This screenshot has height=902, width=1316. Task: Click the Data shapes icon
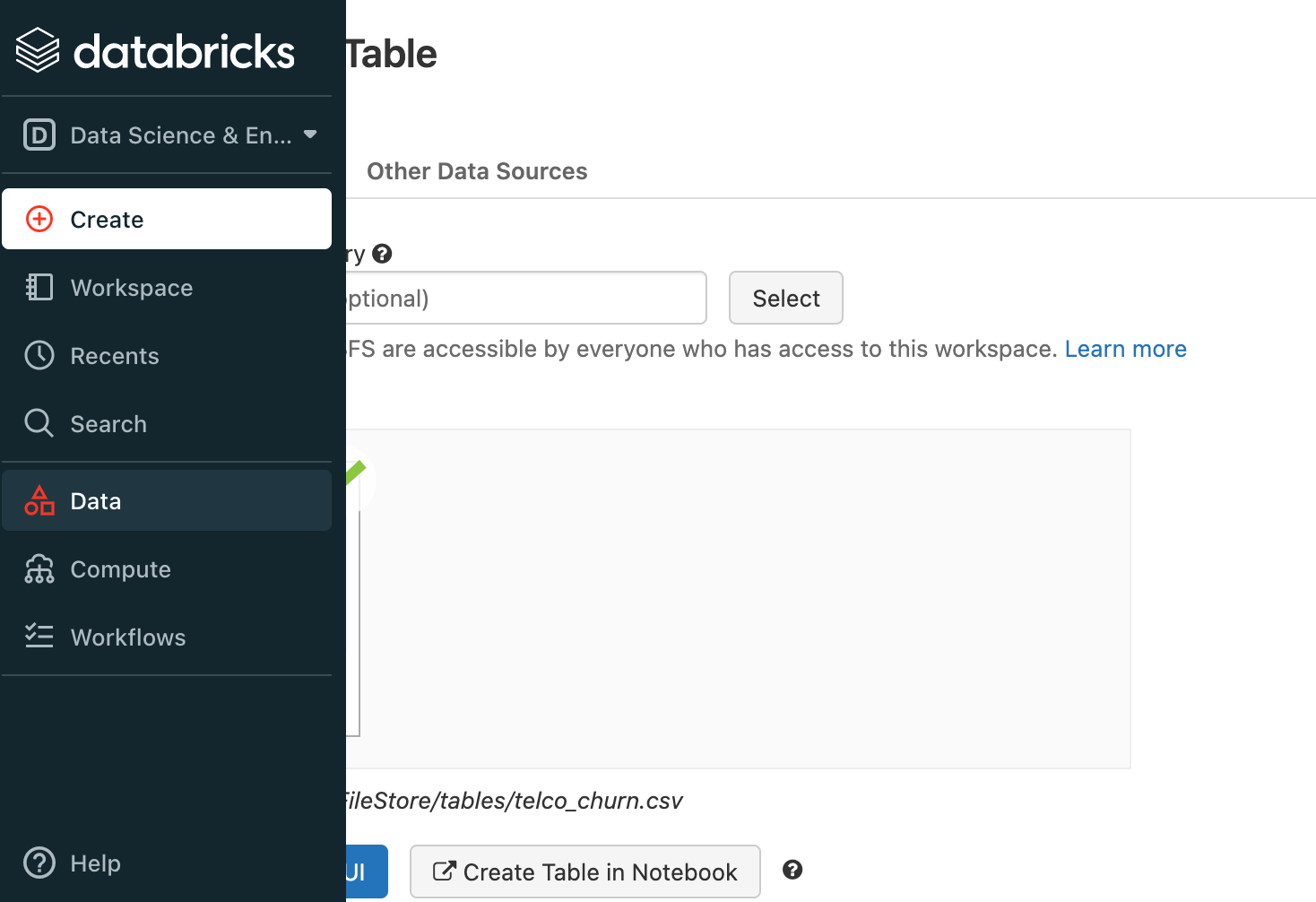pyautogui.click(x=39, y=500)
